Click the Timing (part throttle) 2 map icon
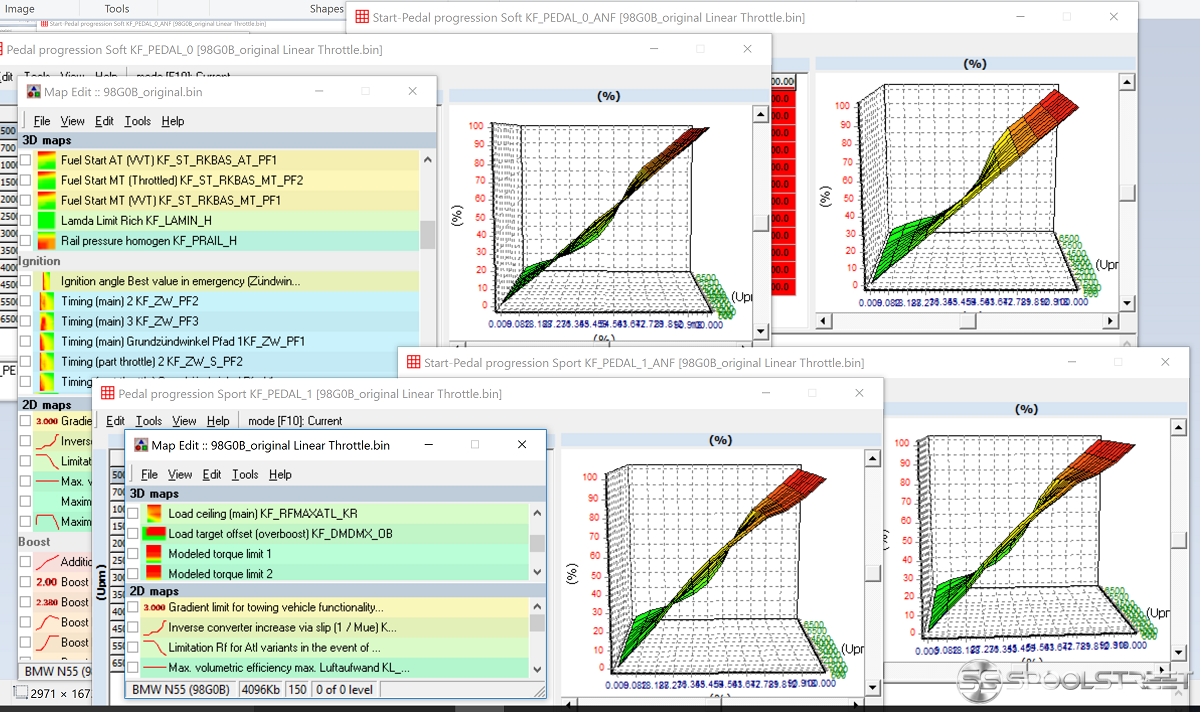This screenshot has width=1200, height=712. point(48,361)
